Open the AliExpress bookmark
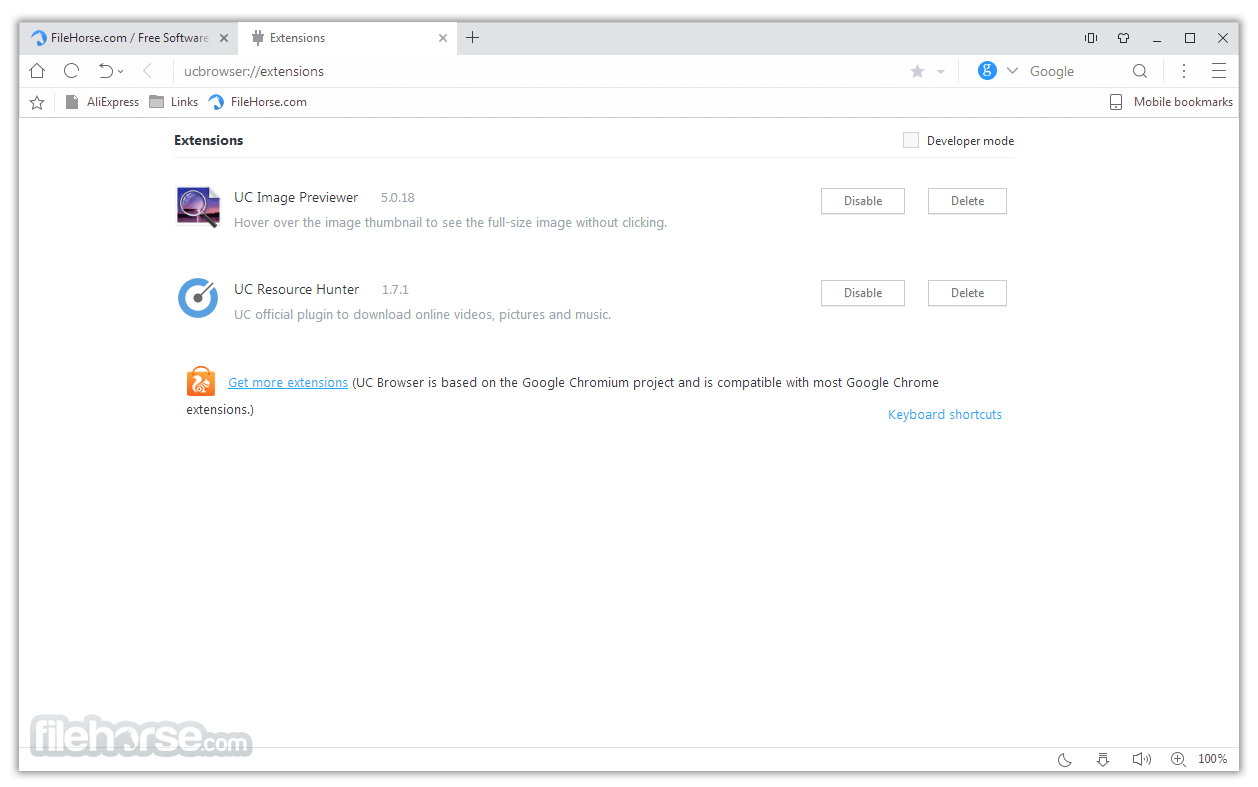 tap(102, 102)
